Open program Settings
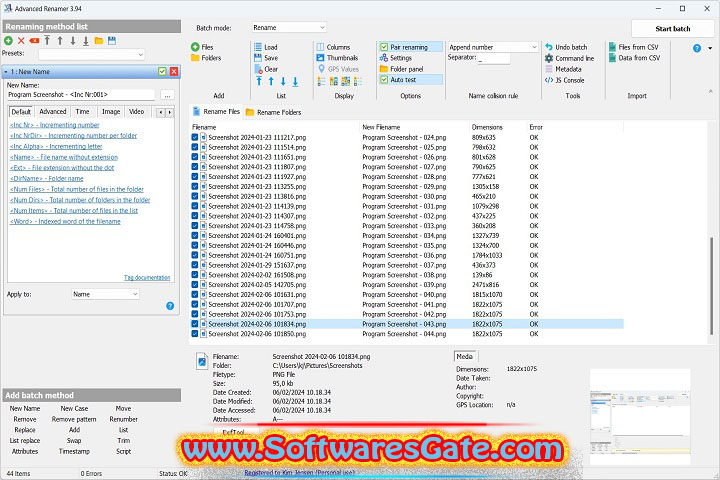 tap(395, 58)
